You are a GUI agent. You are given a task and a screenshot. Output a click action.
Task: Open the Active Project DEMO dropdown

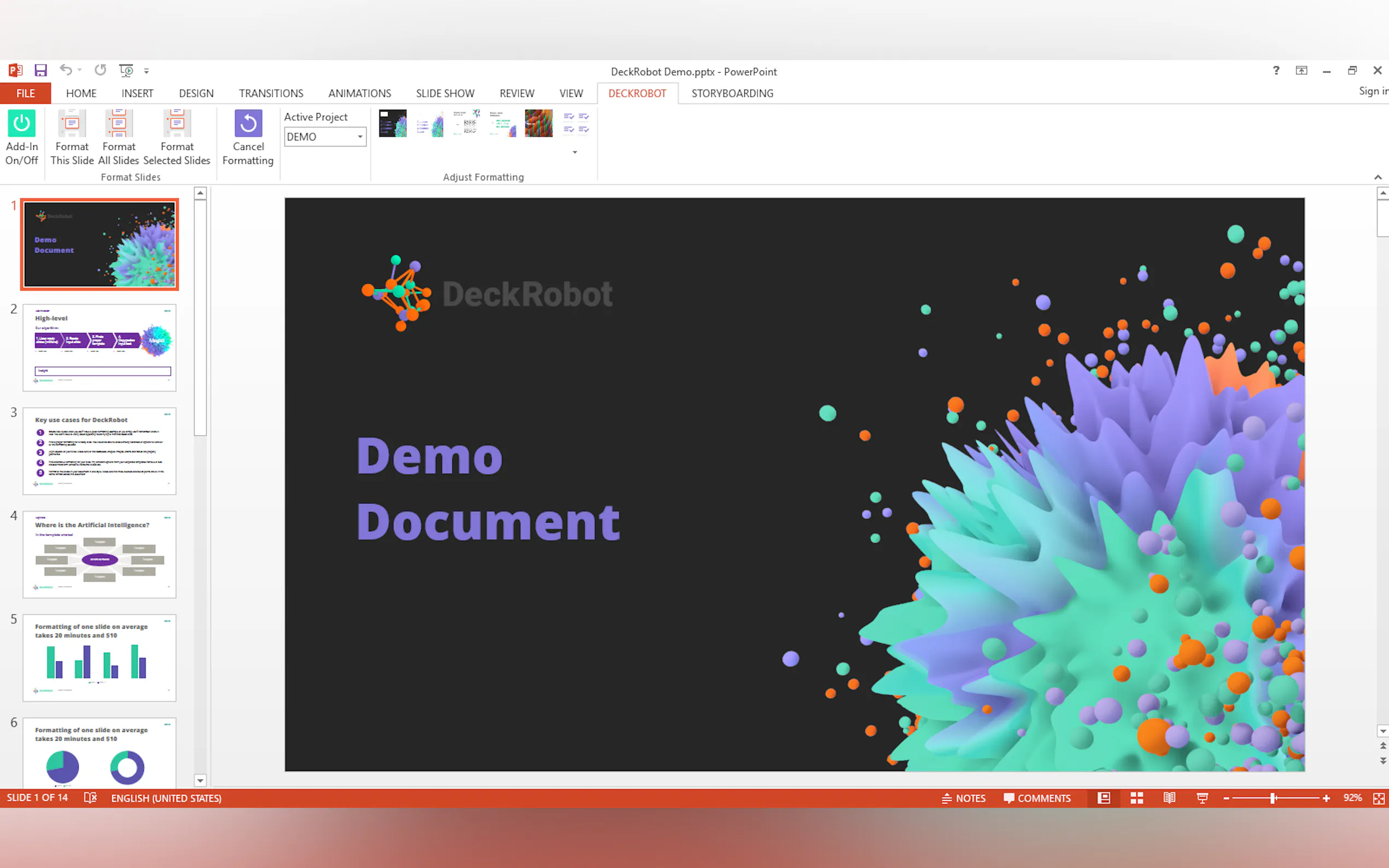pos(360,137)
